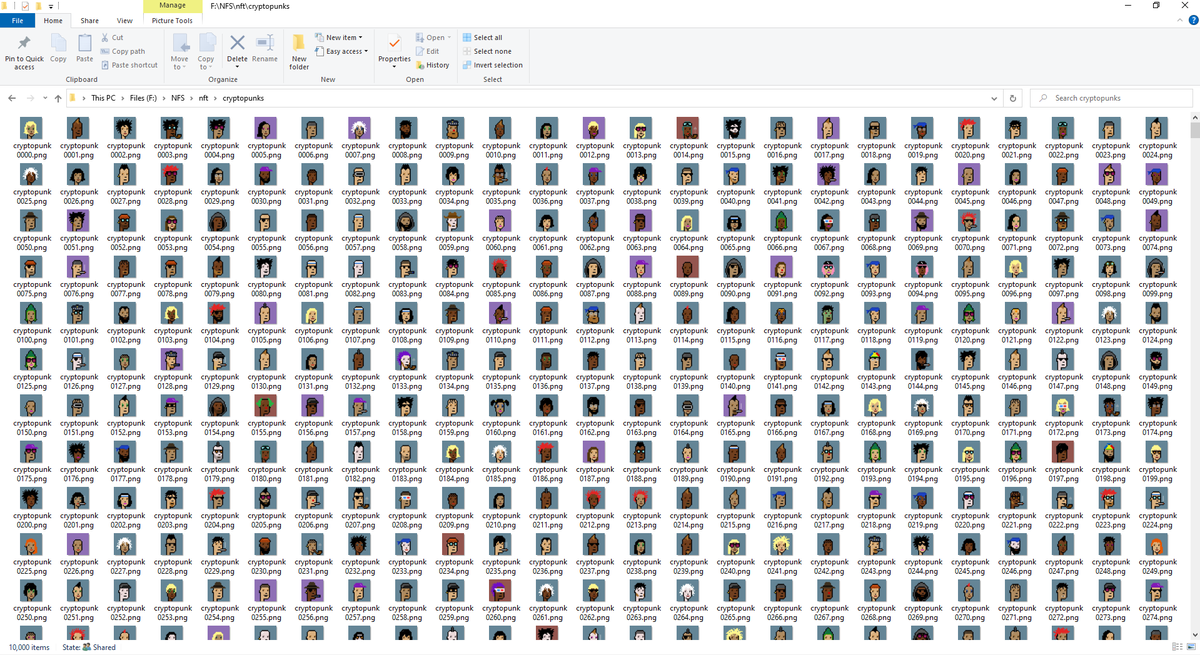Click the nft breadcrumb
Viewport: 1200px width, 655px height.
point(203,98)
